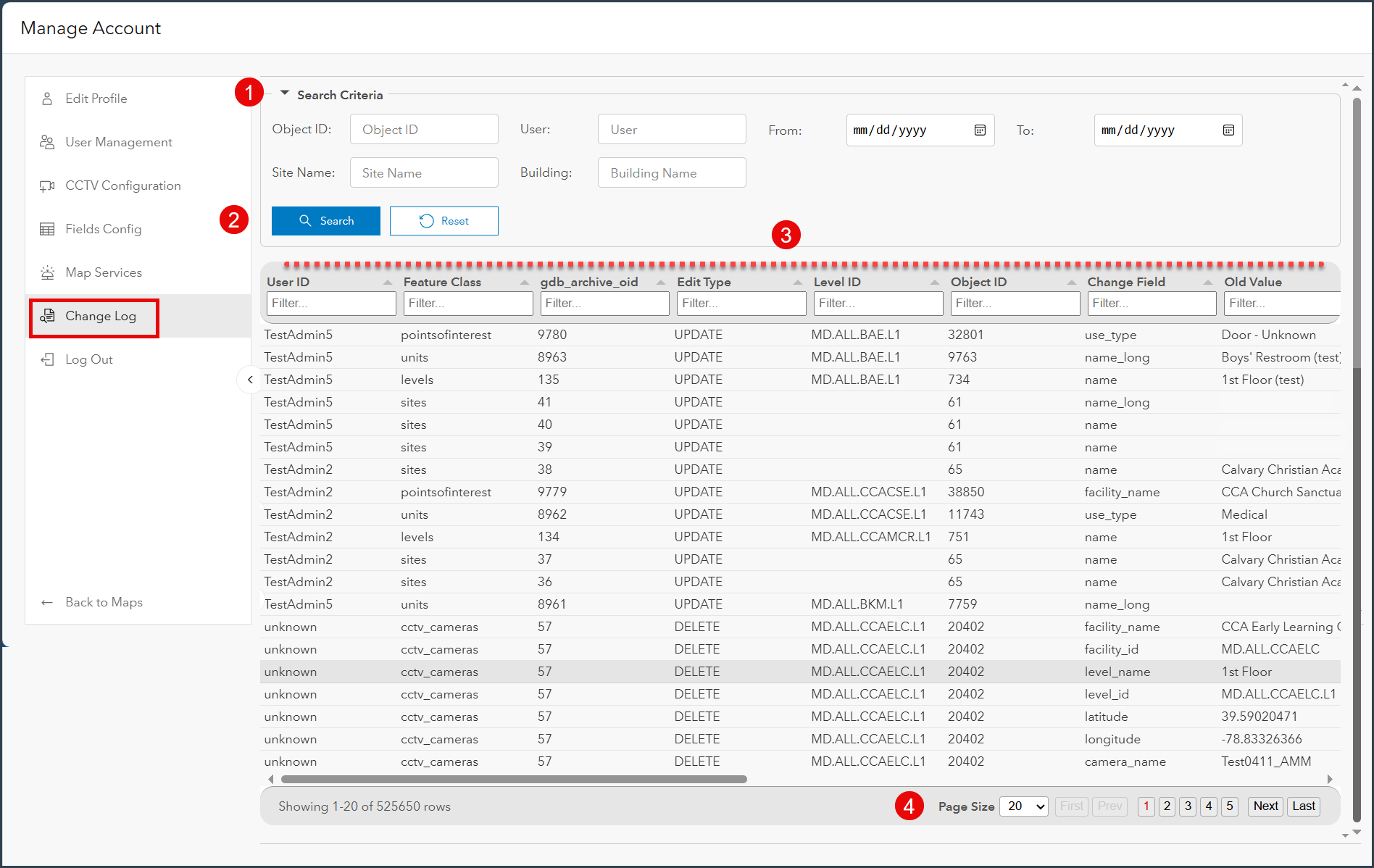Click the page vertical scrollbar thumb
This screenshot has width=1374, height=868.
[1357, 460]
